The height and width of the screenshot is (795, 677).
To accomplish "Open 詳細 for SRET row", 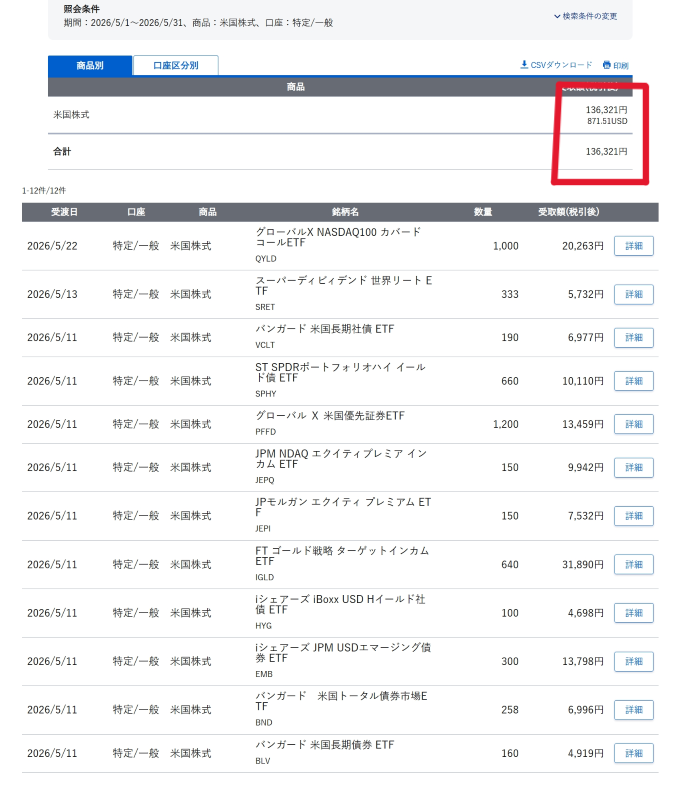I will click(633, 294).
